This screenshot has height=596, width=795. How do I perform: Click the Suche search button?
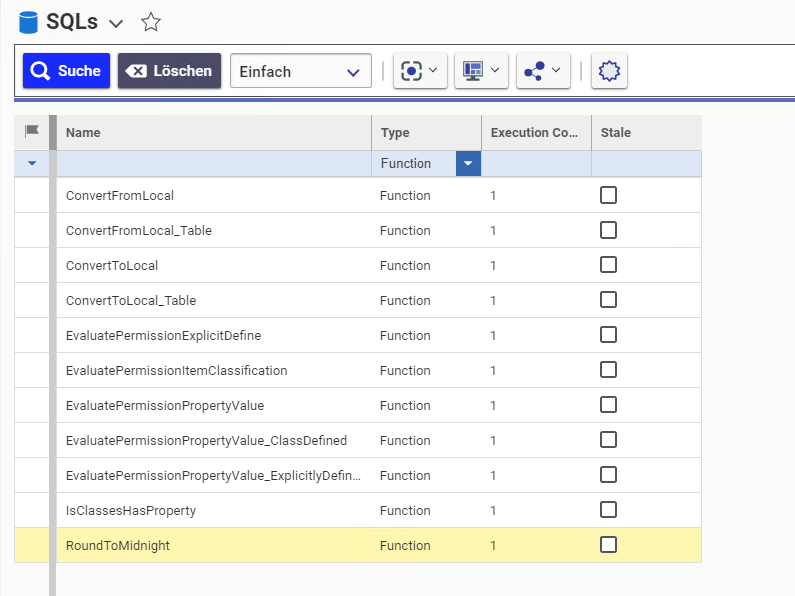coord(66,71)
